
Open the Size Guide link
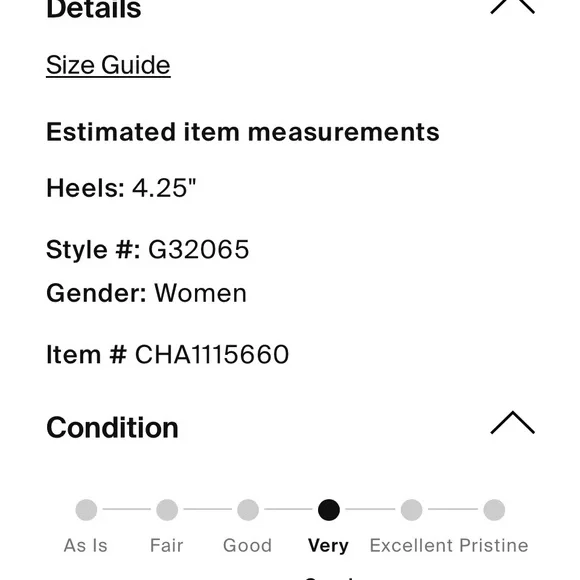[108, 65]
